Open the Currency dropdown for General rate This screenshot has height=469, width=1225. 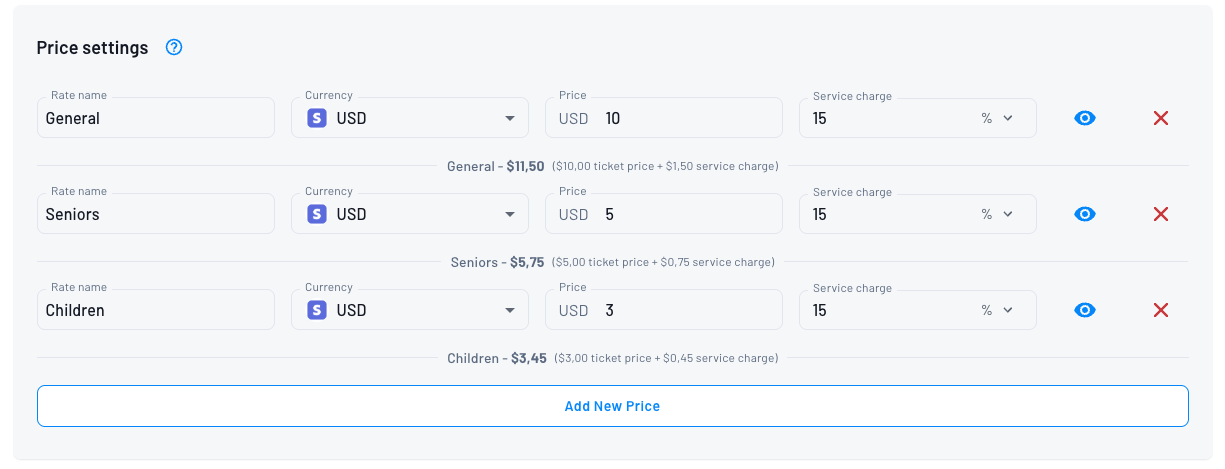510,118
